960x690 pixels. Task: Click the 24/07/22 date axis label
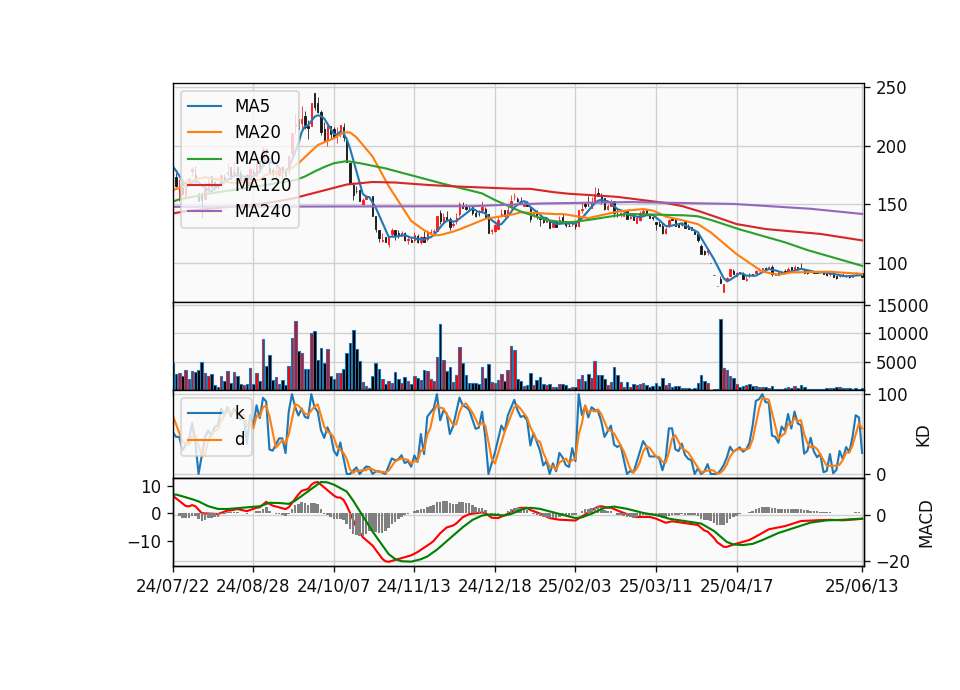pyautogui.click(x=173, y=586)
